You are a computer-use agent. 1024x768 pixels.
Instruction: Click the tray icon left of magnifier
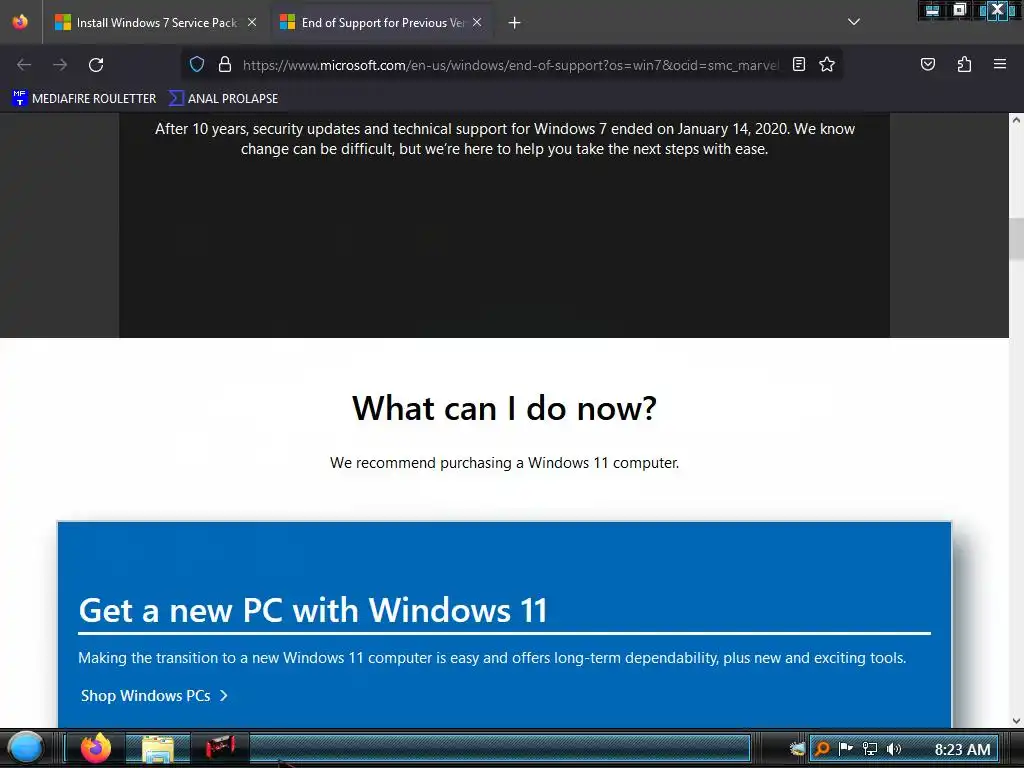pyautogui.click(x=797, y=749)
